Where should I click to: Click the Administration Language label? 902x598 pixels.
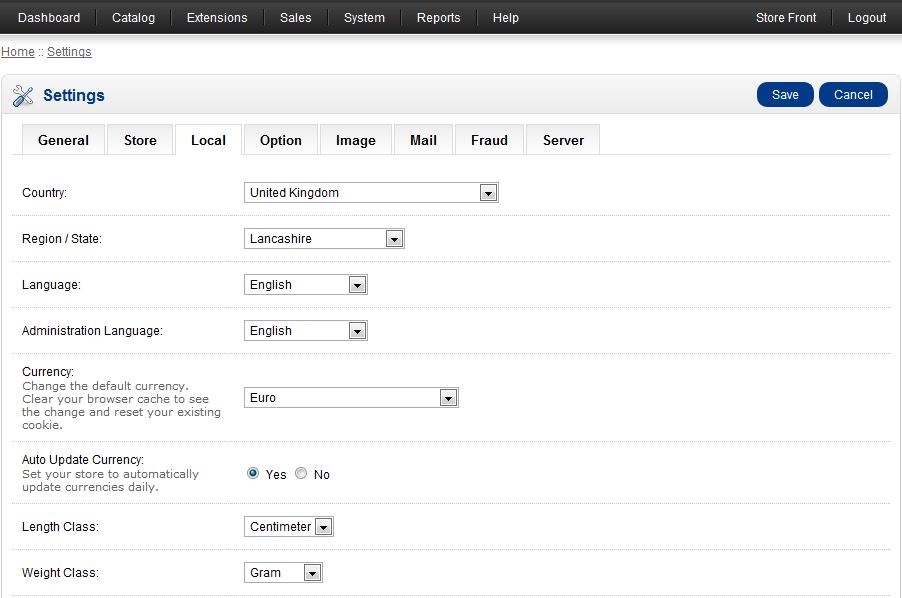92,331
